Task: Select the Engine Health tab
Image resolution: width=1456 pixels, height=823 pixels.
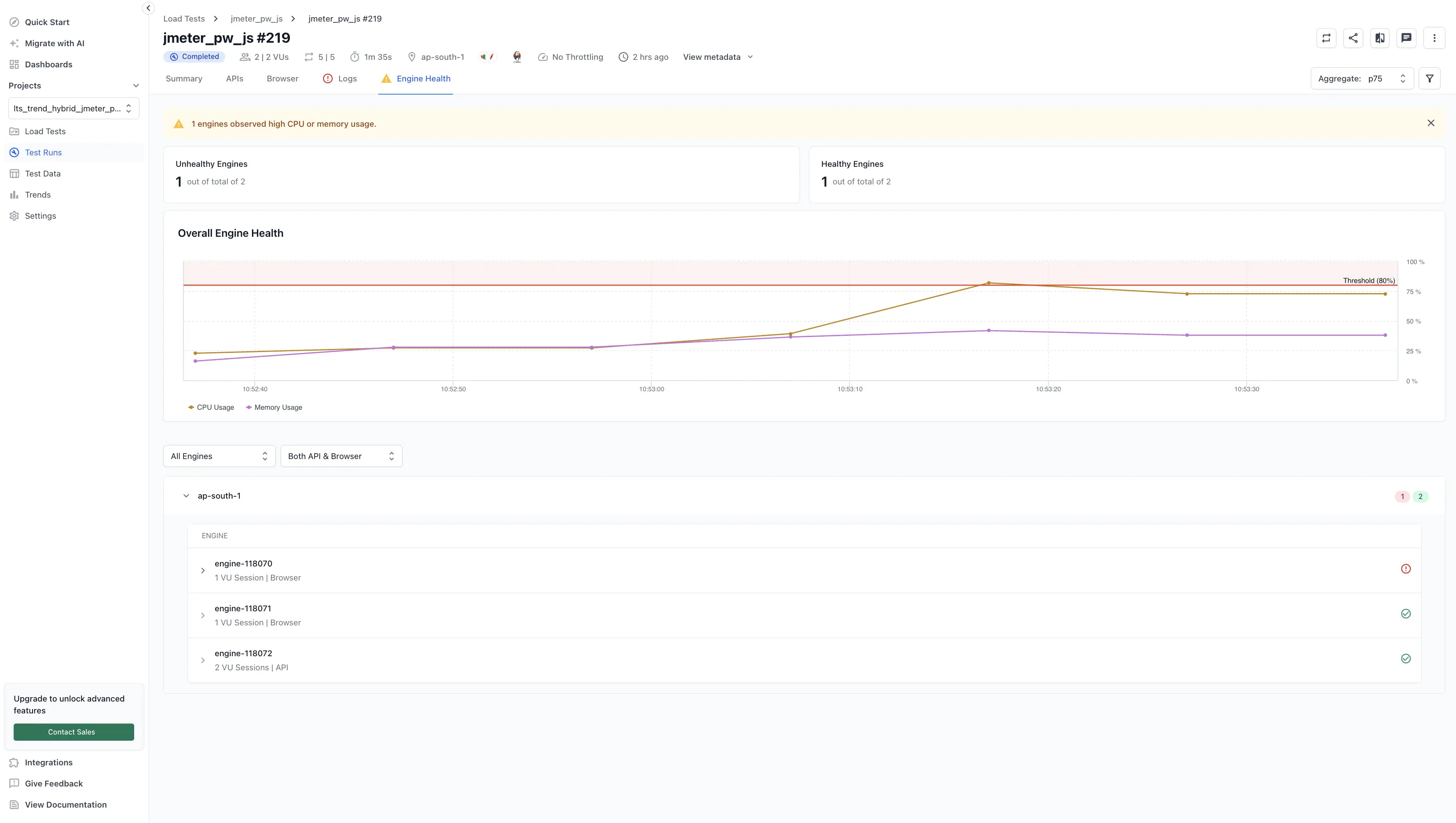Action: click(415, 79)
